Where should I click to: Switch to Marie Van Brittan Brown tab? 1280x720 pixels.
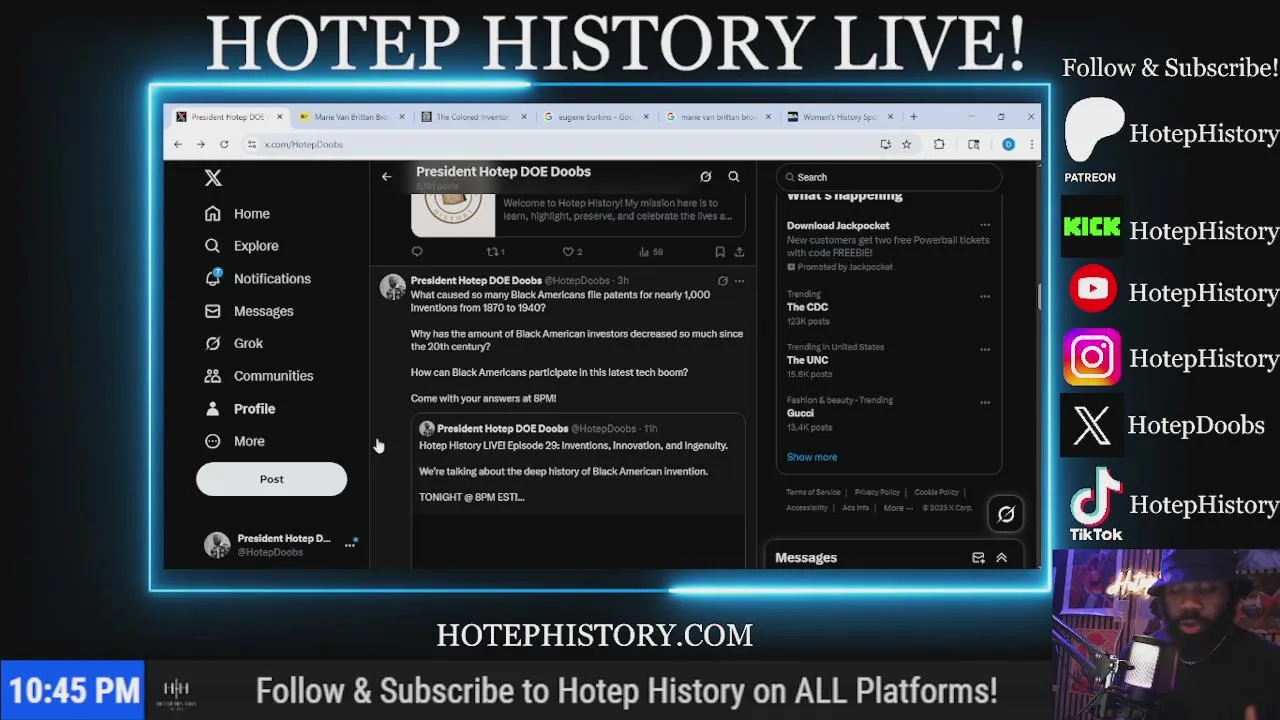350,117
